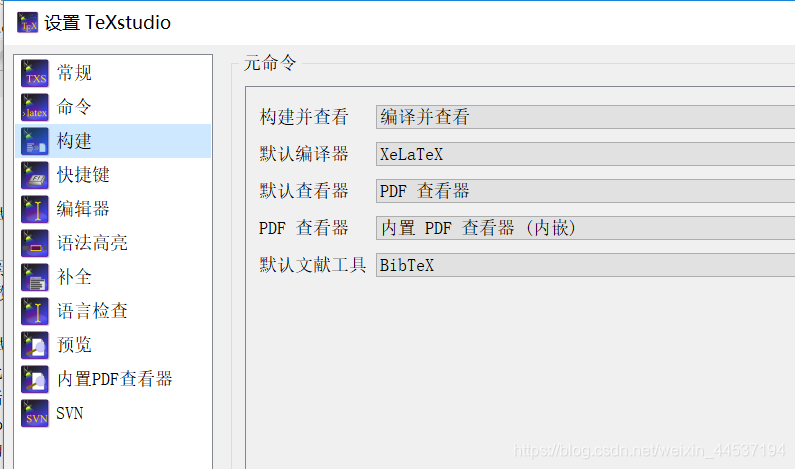Go to 快捷键 settings page

pos(83,175)
